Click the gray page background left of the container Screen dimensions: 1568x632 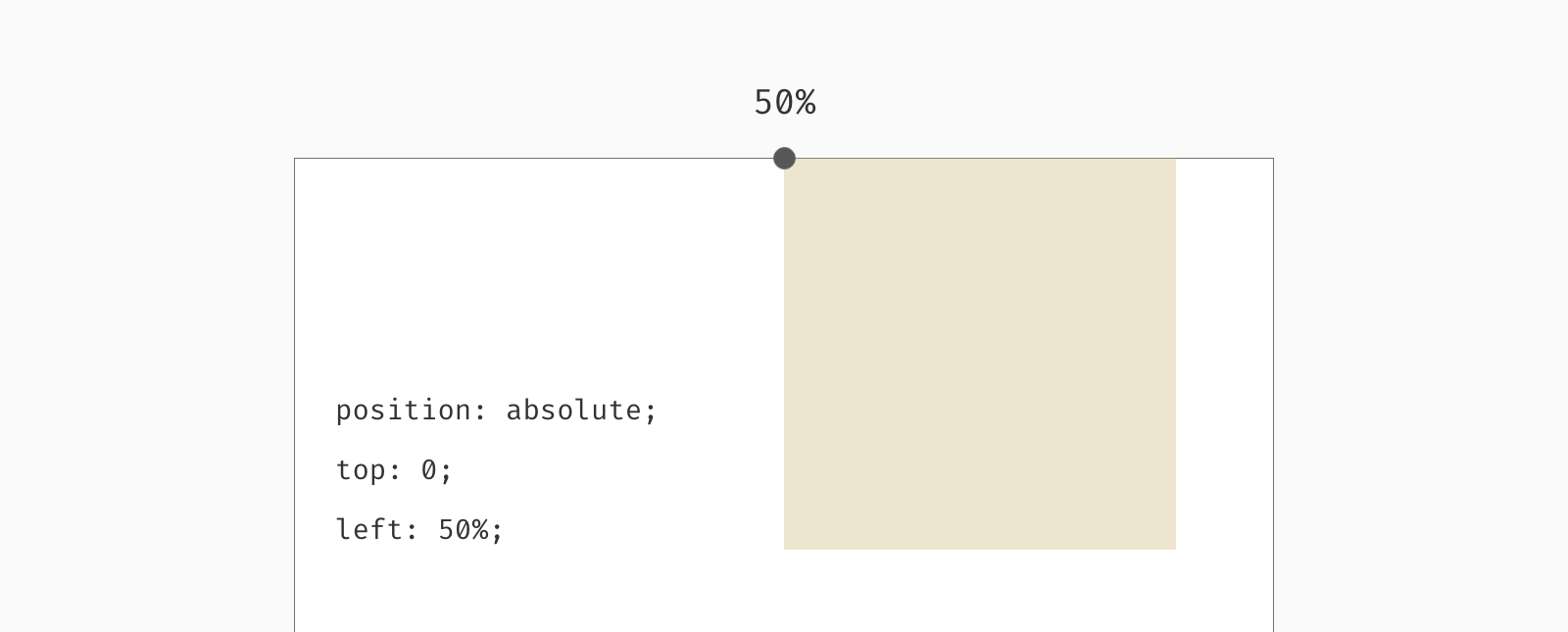coord(147,392)
